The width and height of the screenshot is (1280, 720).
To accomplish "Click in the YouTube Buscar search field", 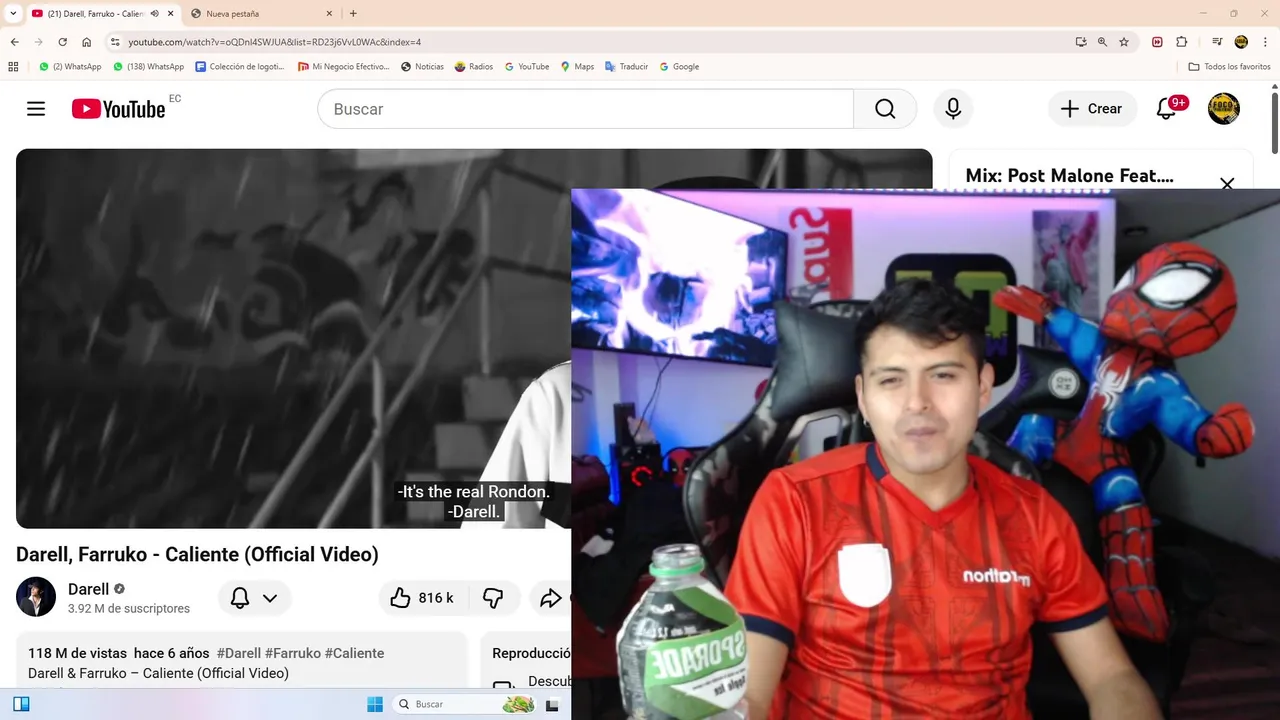I will pos(585,109).
